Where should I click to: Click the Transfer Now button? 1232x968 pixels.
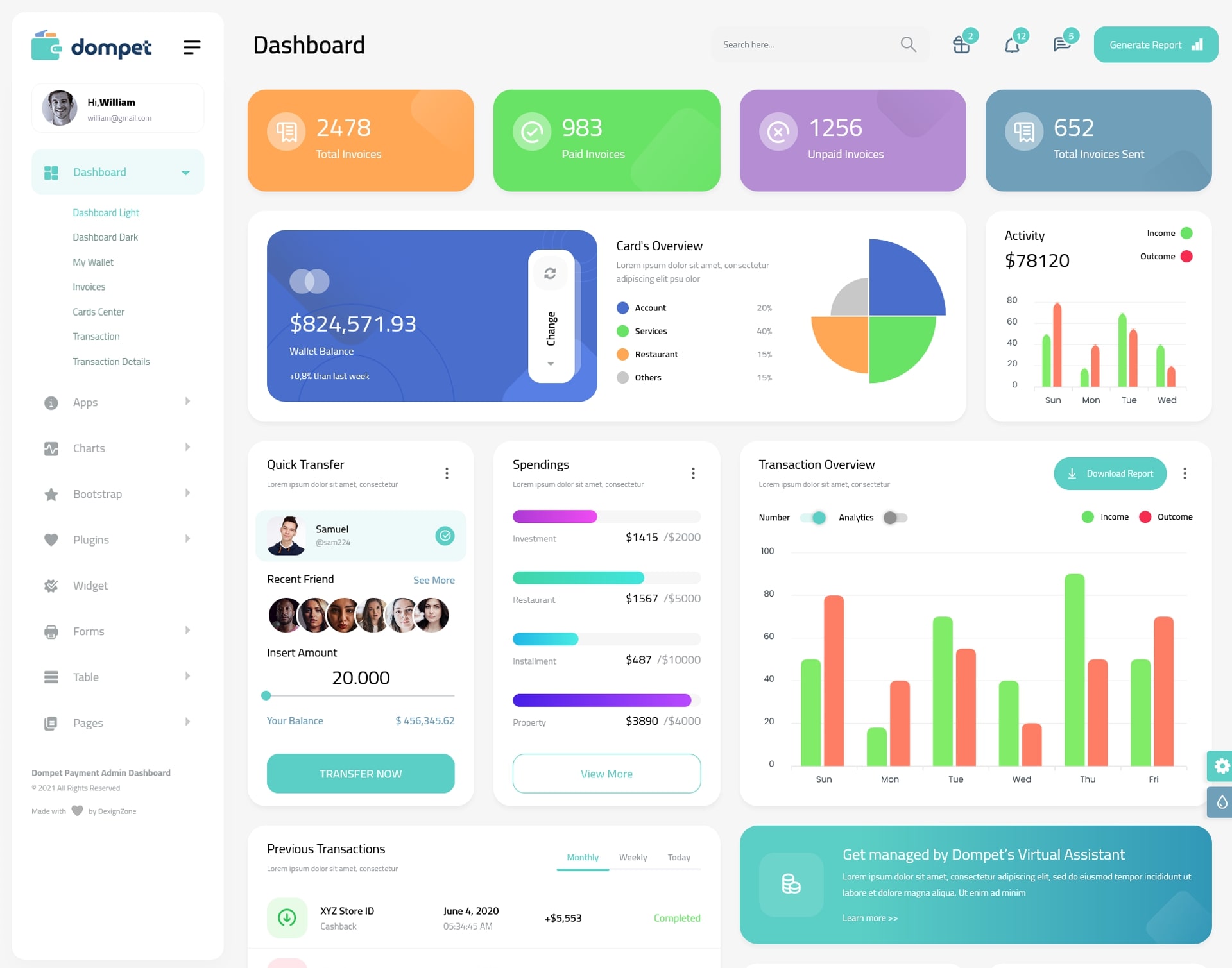[361, 773]
